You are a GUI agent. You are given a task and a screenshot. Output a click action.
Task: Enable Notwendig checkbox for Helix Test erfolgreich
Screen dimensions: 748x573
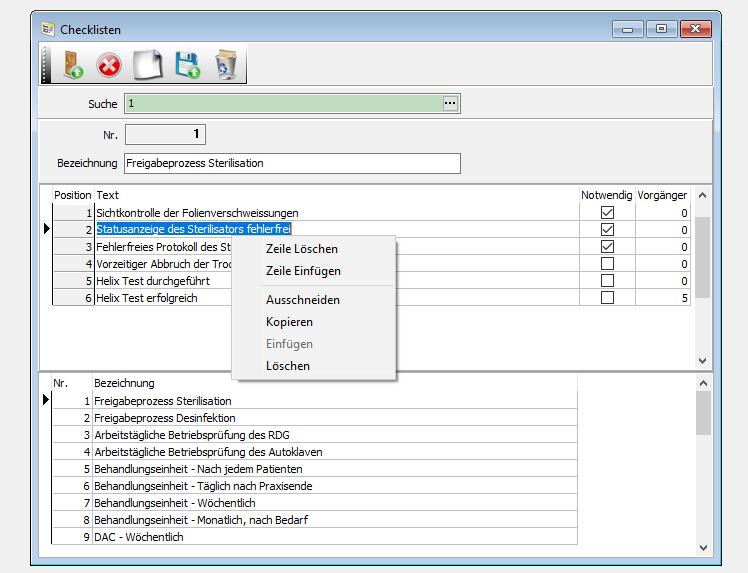pos(607,298)
